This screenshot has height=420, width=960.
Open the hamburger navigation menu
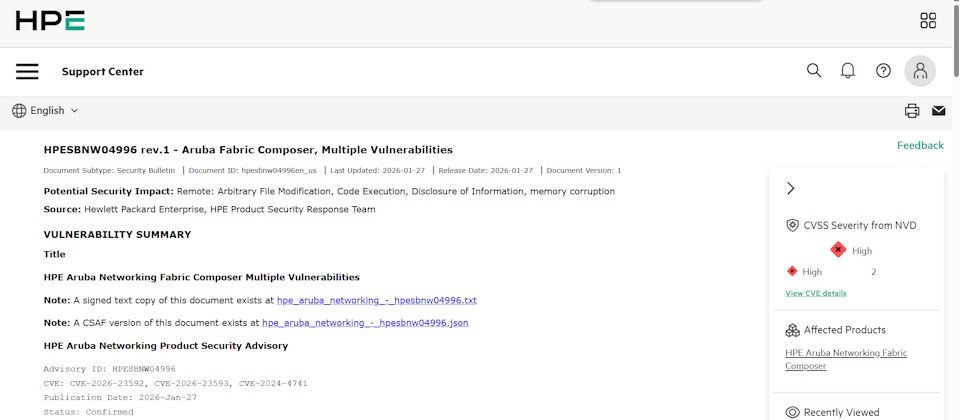coord(27,71)
